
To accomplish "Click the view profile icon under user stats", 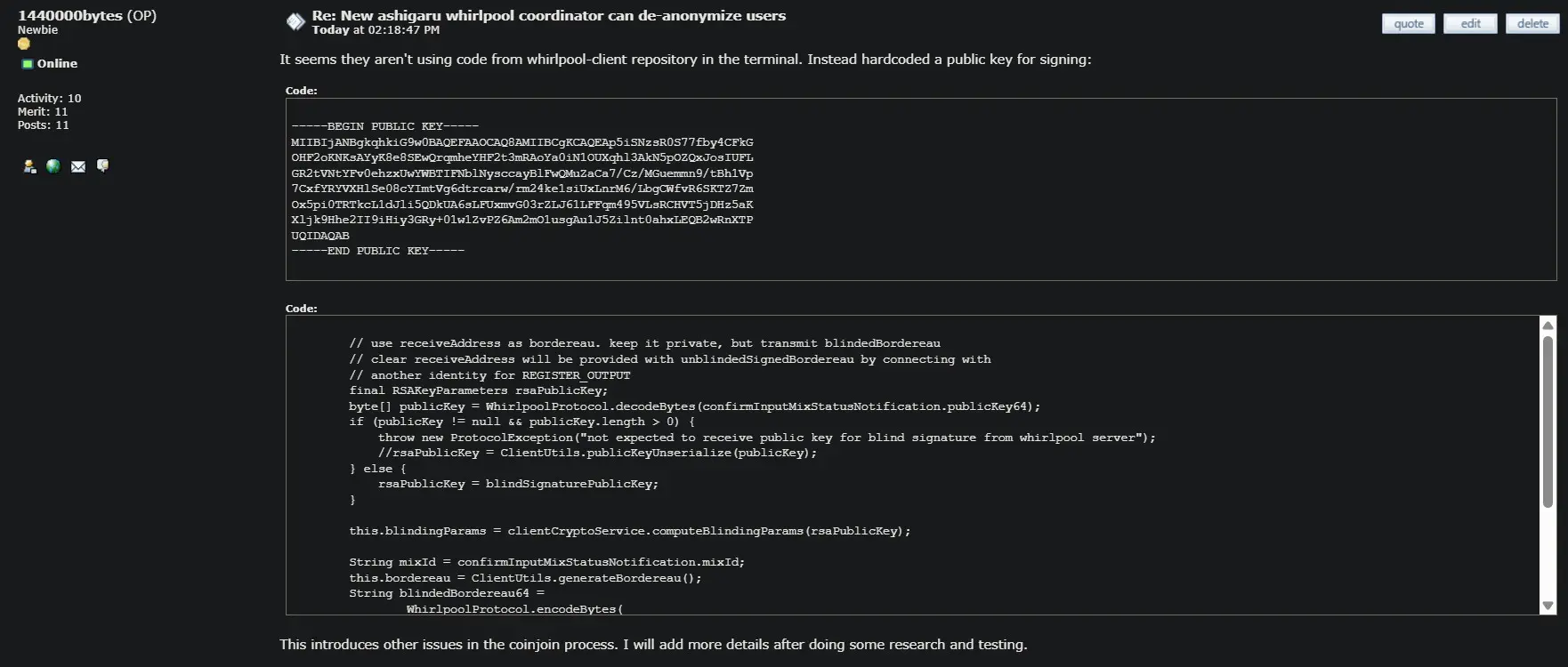I will pyautogui.click(x=29, y=166).
